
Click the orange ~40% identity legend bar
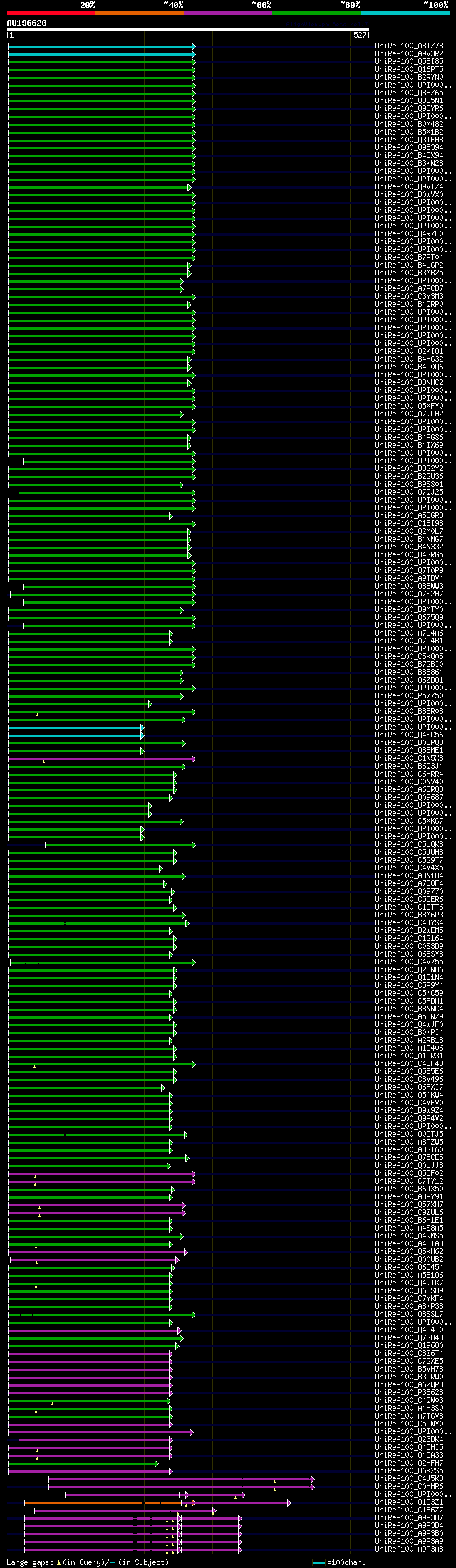tap(139, 13)
